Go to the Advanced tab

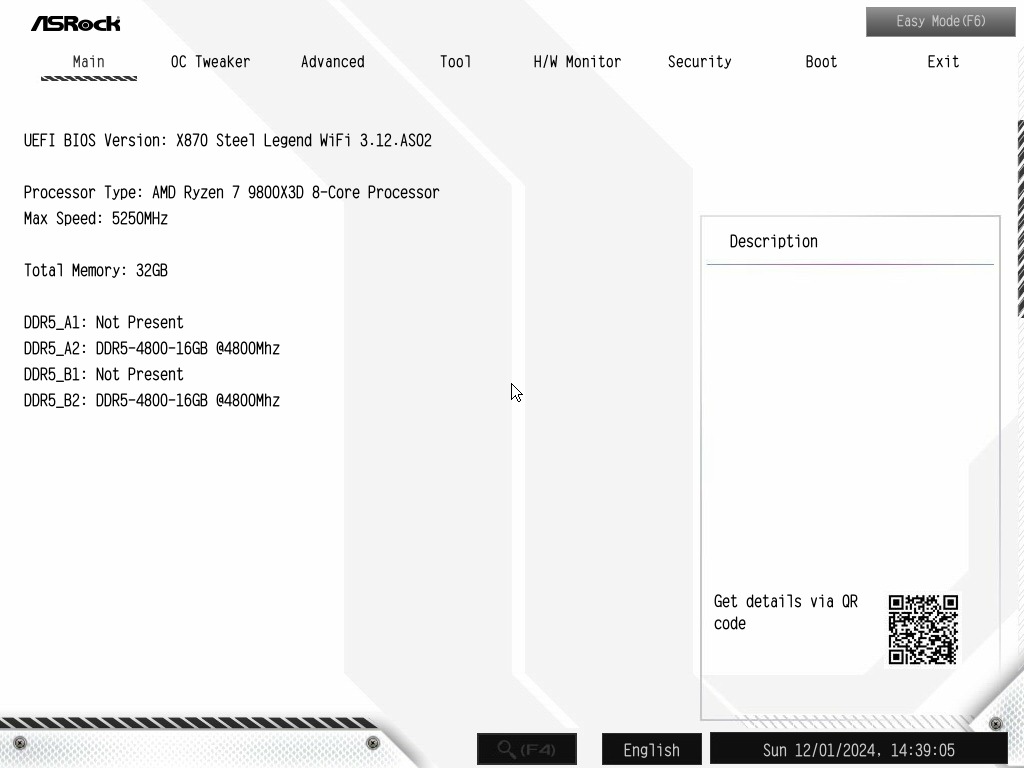332,62
